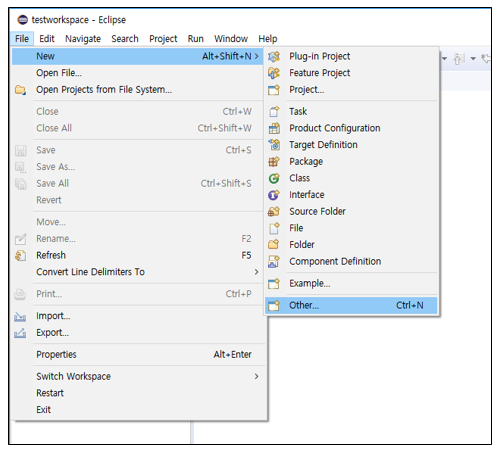Image resolution: width=498 pixels, height=452 pixels.
Task: Click the Open Projects from File System folder icon
Action: [20, 90]
